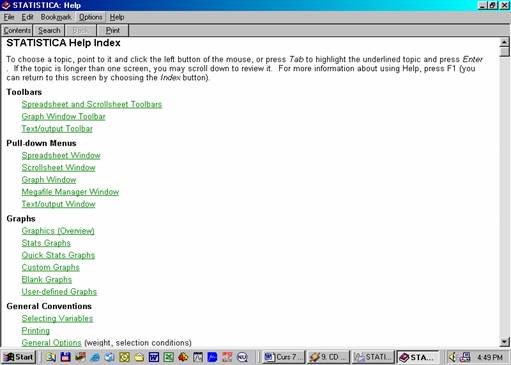511x365 pixels.
Task: Click the volume speaker tray icon
Action: click(452, 357)
